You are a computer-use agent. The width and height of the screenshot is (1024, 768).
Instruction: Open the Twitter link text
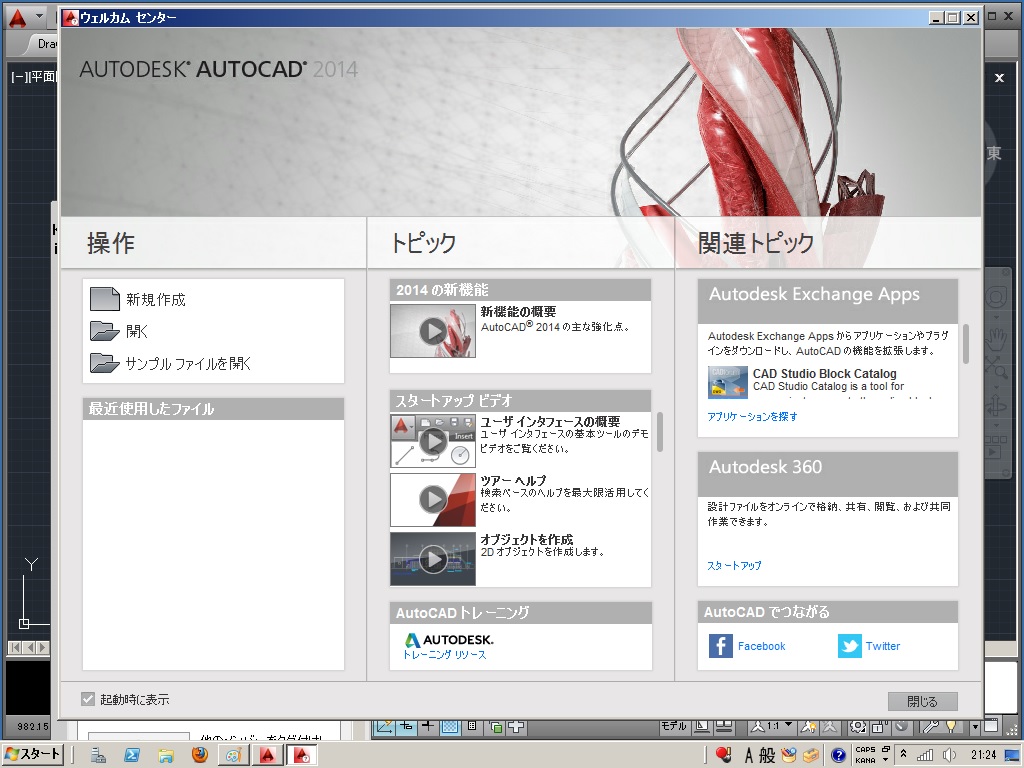(x=883, y=646)
